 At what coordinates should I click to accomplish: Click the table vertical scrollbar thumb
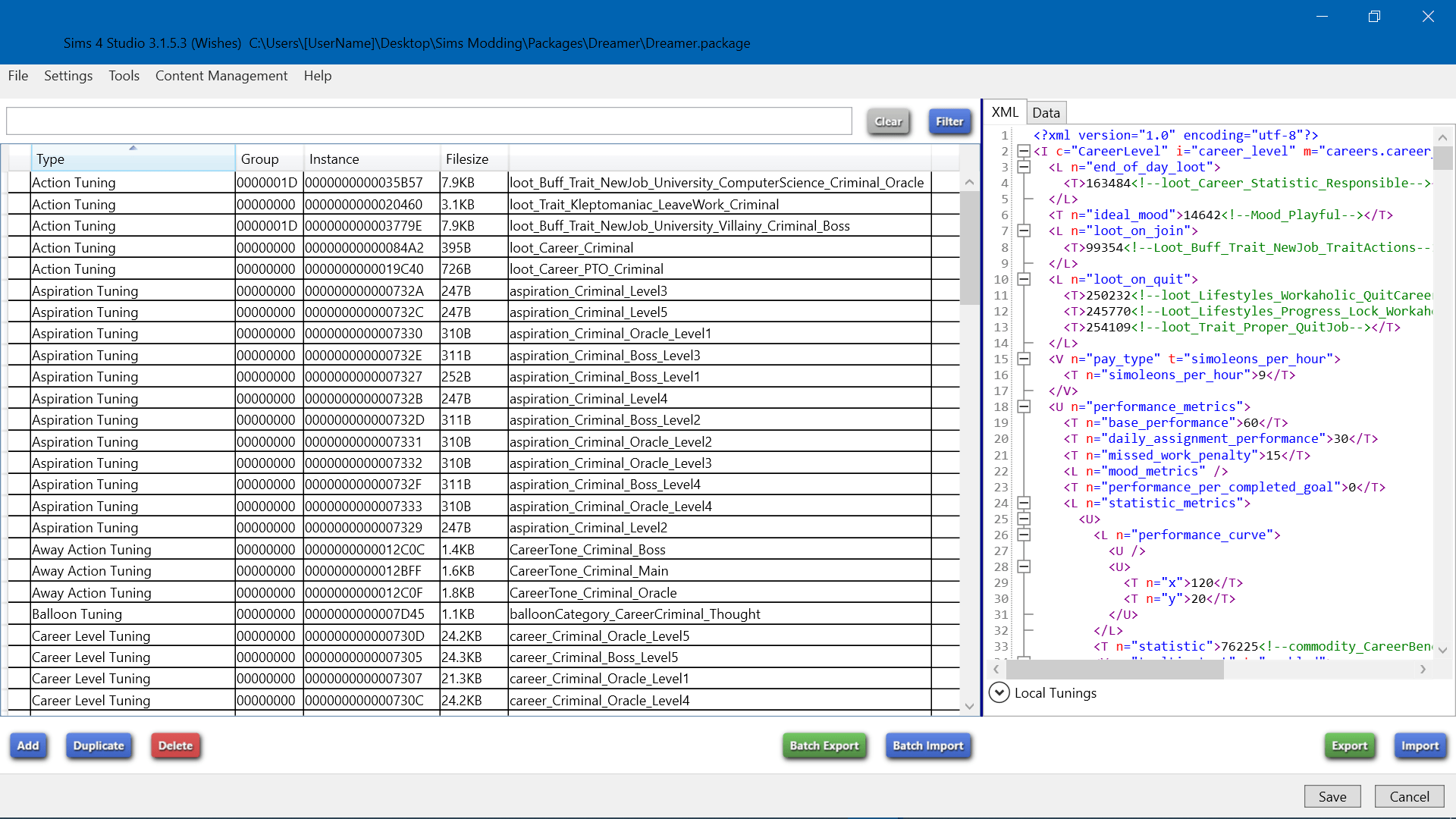(969, 249)
